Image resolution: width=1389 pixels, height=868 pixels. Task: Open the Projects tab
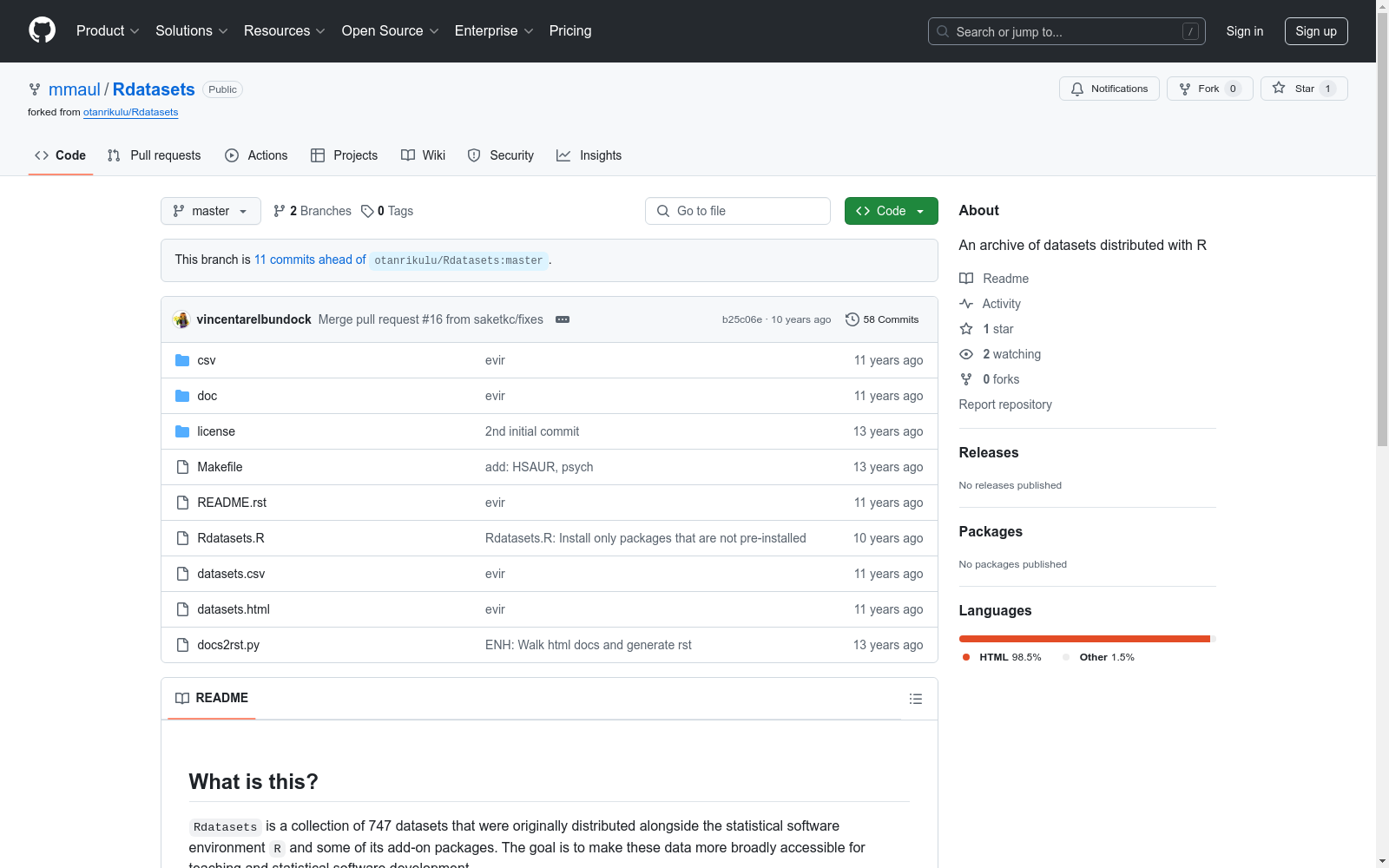pos(345,155)
